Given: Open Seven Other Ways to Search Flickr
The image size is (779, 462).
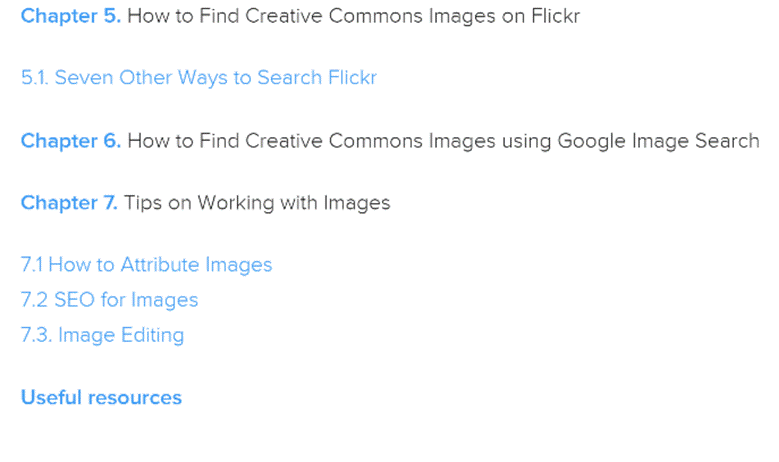Looking at the screenshot, I should [198, 78].
